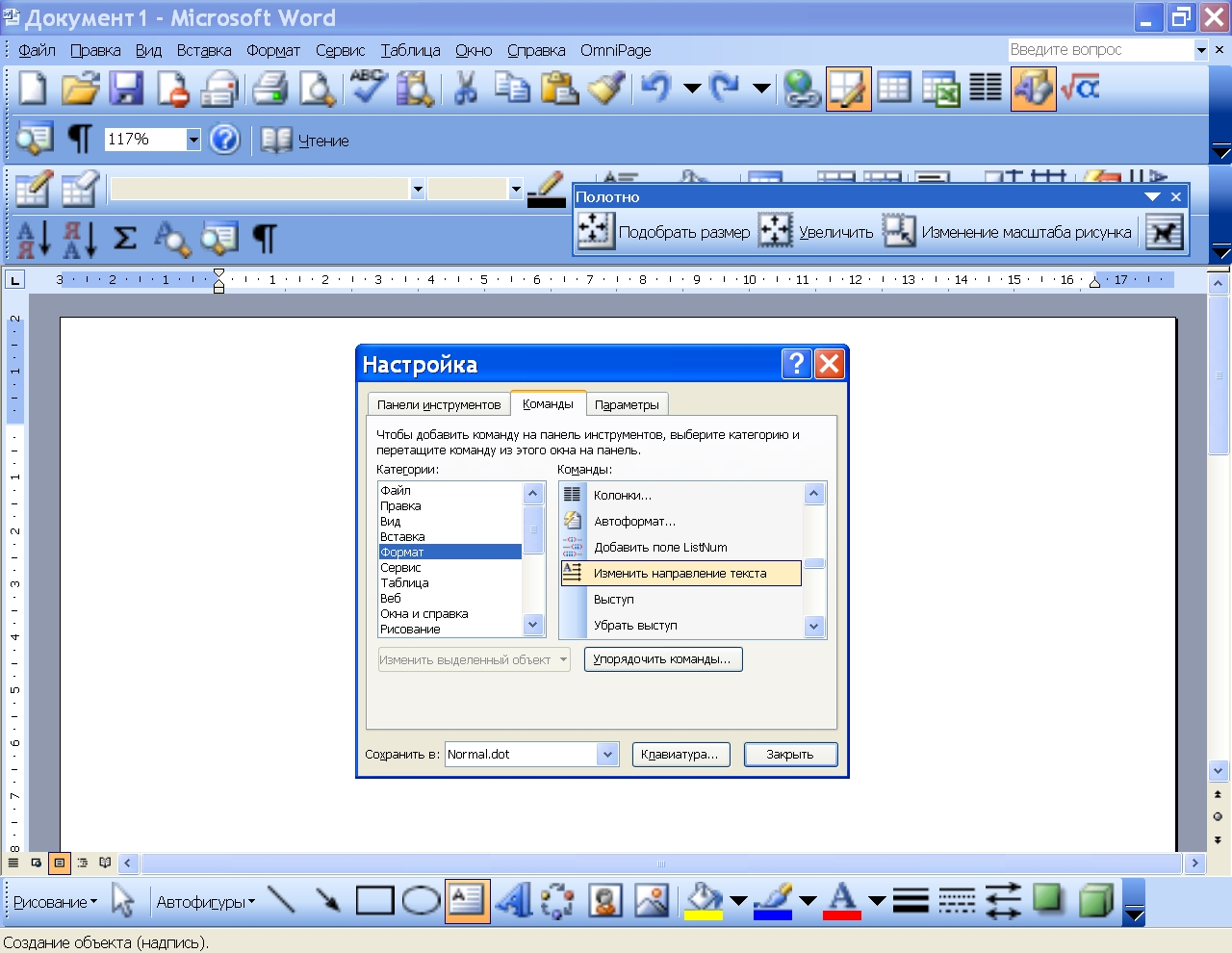Open the Font Color dropdown arrow
Viewport: 1232px width, 953px height.
(877, 901)
